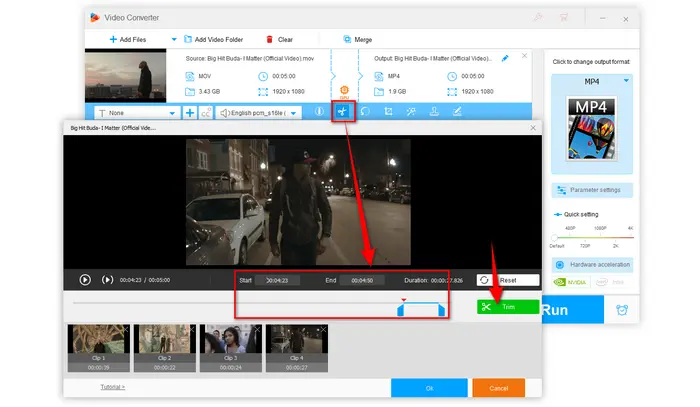
Task: Click the Start time input field
Action: tap(277, 280)
